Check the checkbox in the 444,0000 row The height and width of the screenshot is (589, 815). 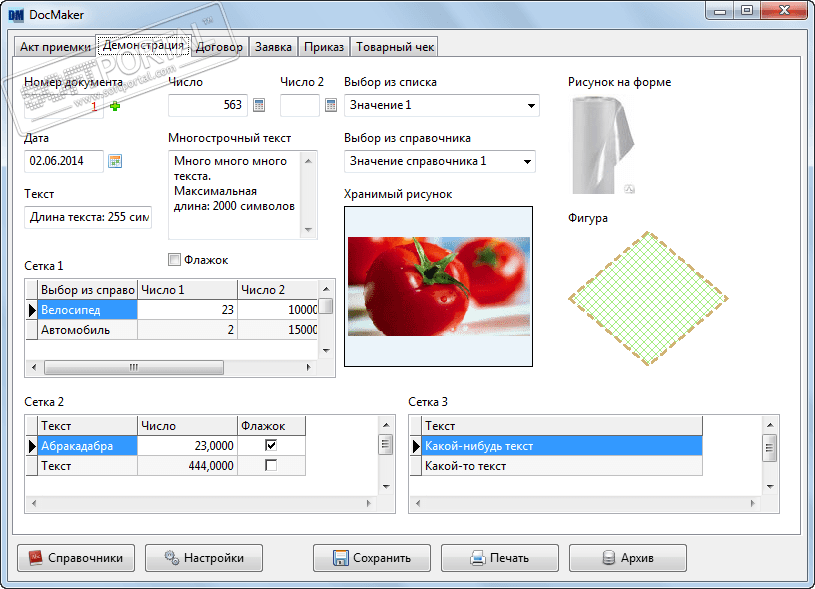click(271, 465)
